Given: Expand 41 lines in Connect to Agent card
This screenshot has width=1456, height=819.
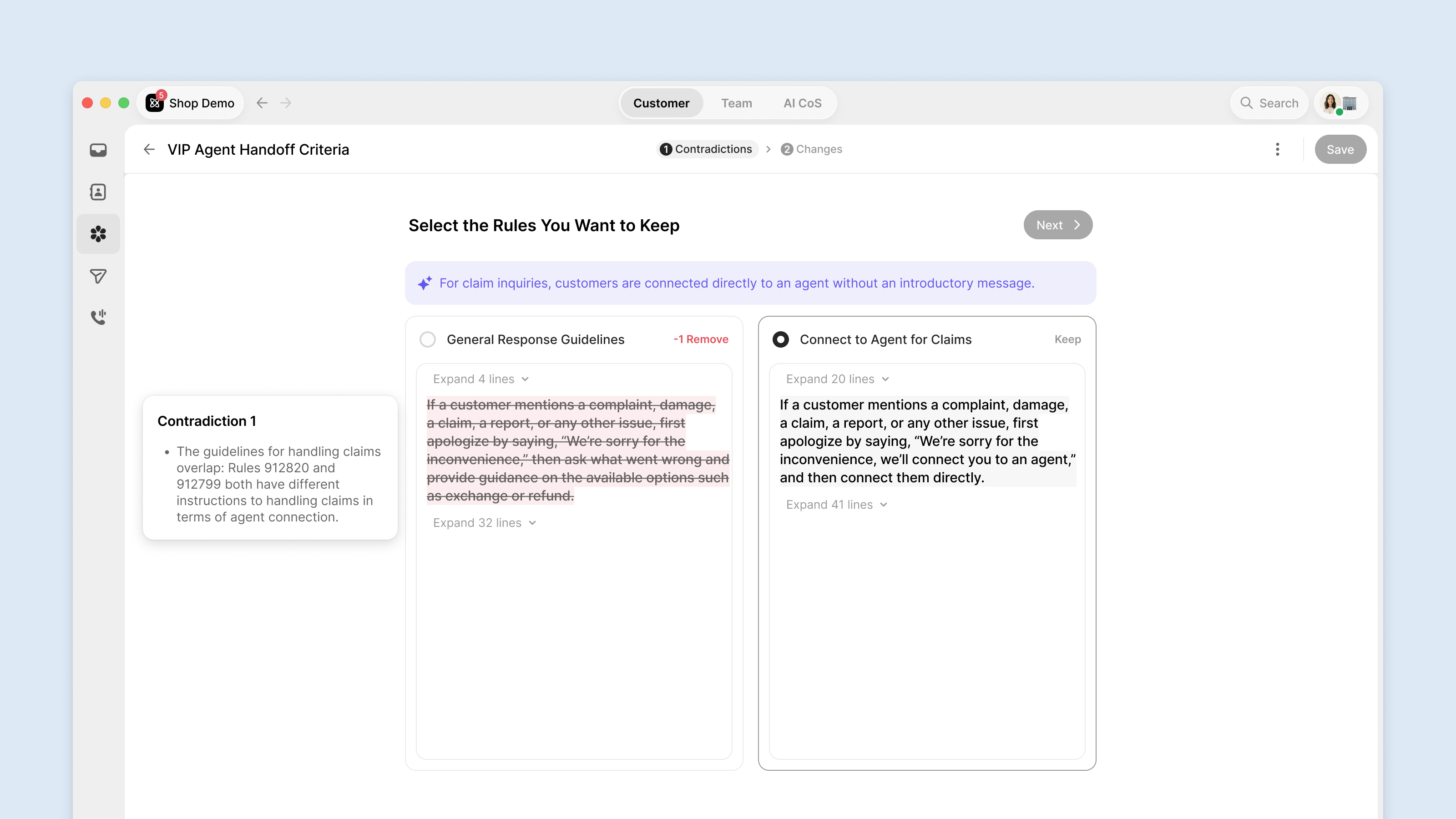Looking at the screenshot, I should tap(837, 504).
